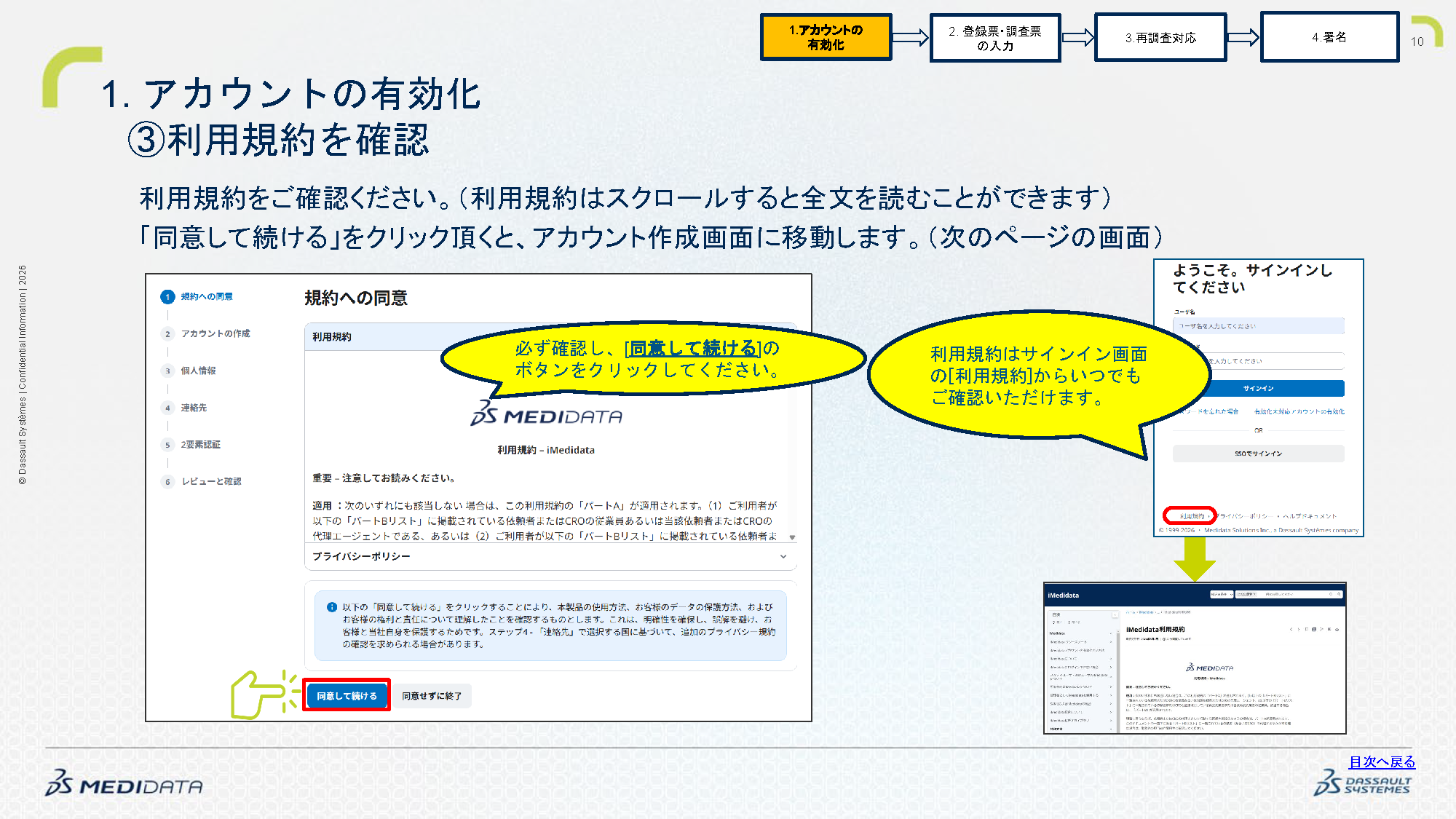The width and height of the screenshot is (1456, 819).
Task: Click the 1.アカウントの有効化 progress box
Action: tap(826, 37)
